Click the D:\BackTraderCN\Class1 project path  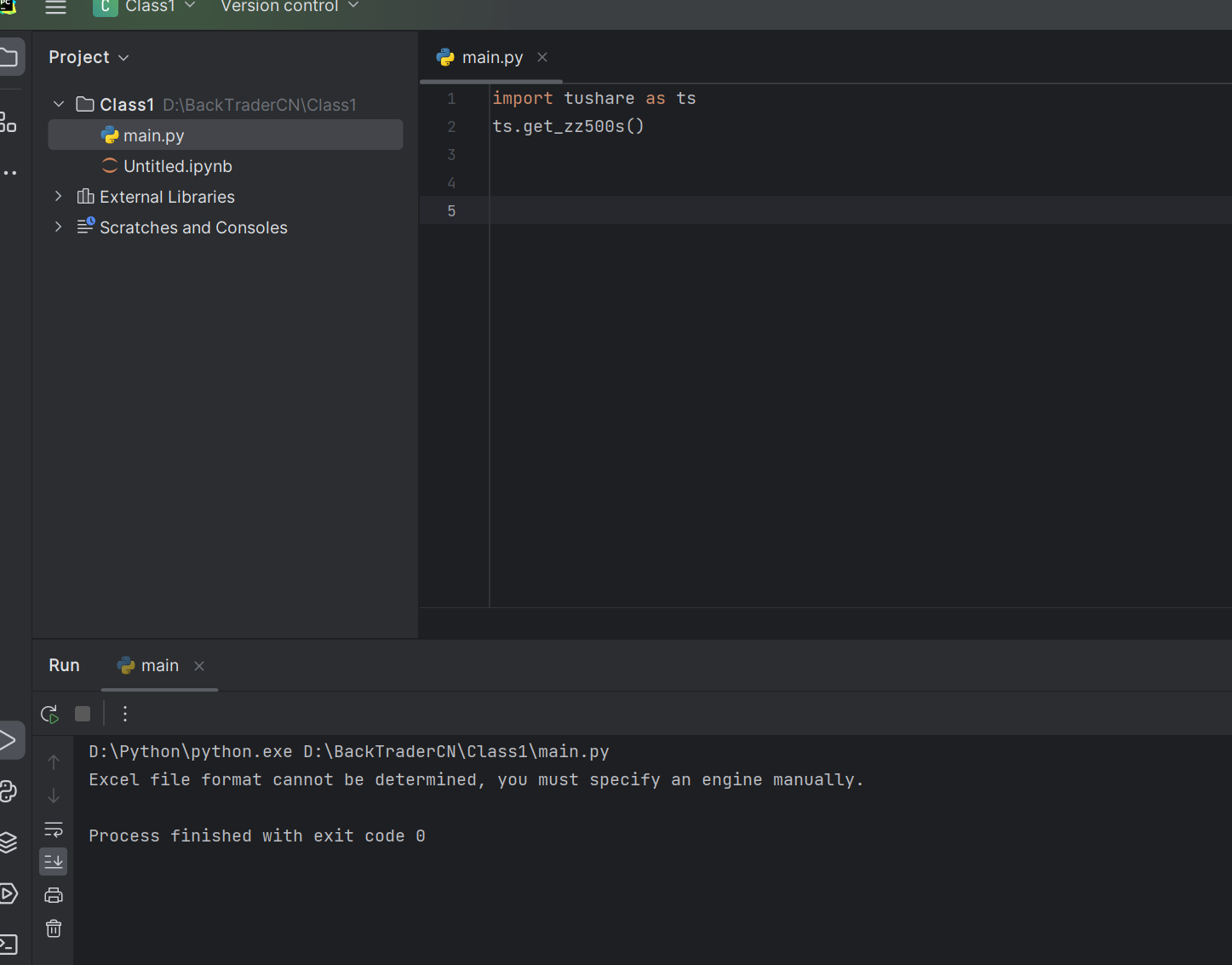(x=260, y=105)
